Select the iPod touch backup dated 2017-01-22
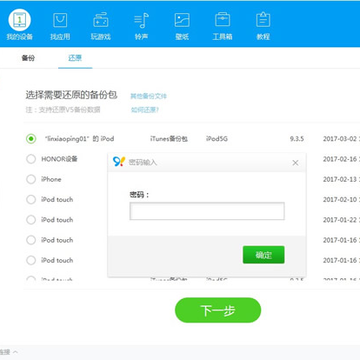 click(31, 220)
